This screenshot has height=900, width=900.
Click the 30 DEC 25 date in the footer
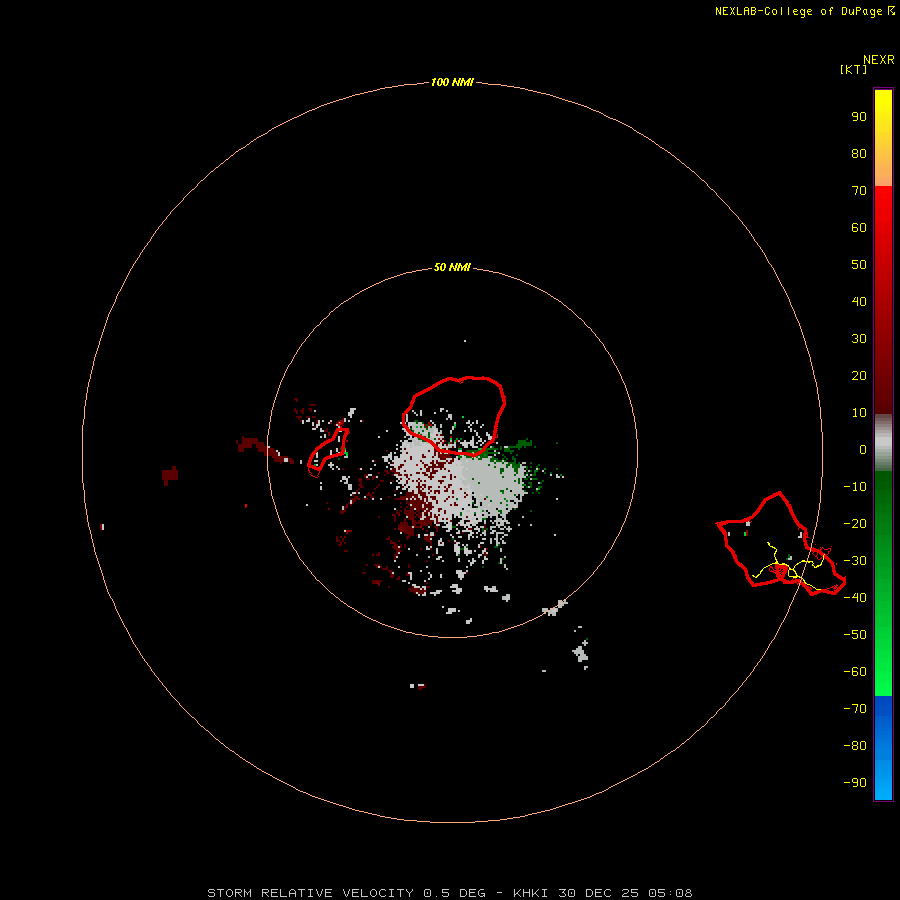coord(598,893)
